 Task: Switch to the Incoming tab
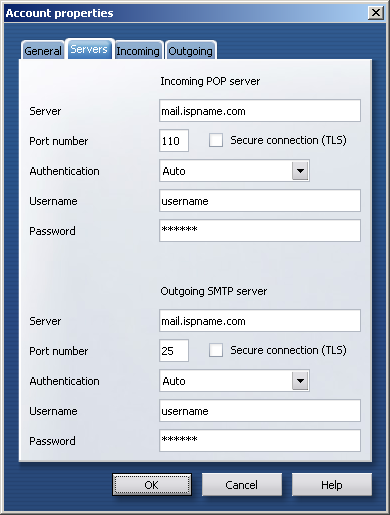point(138,51)
